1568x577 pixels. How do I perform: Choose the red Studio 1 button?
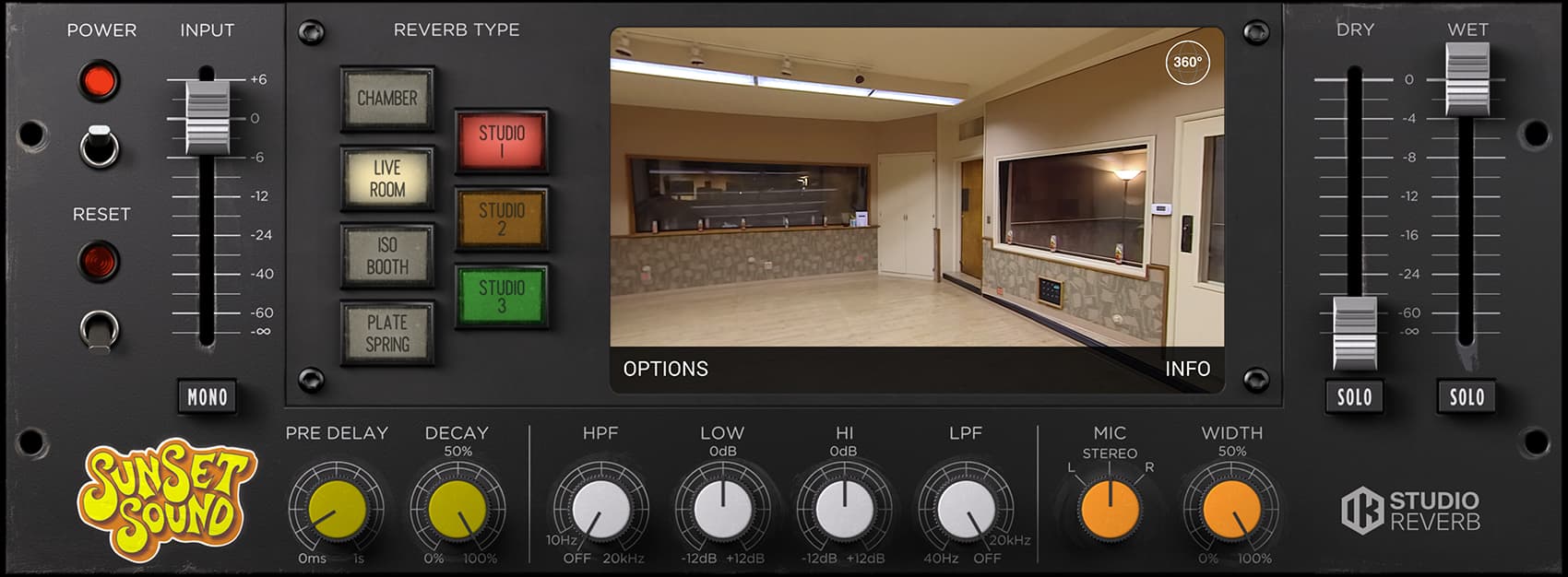pos(501,141)
